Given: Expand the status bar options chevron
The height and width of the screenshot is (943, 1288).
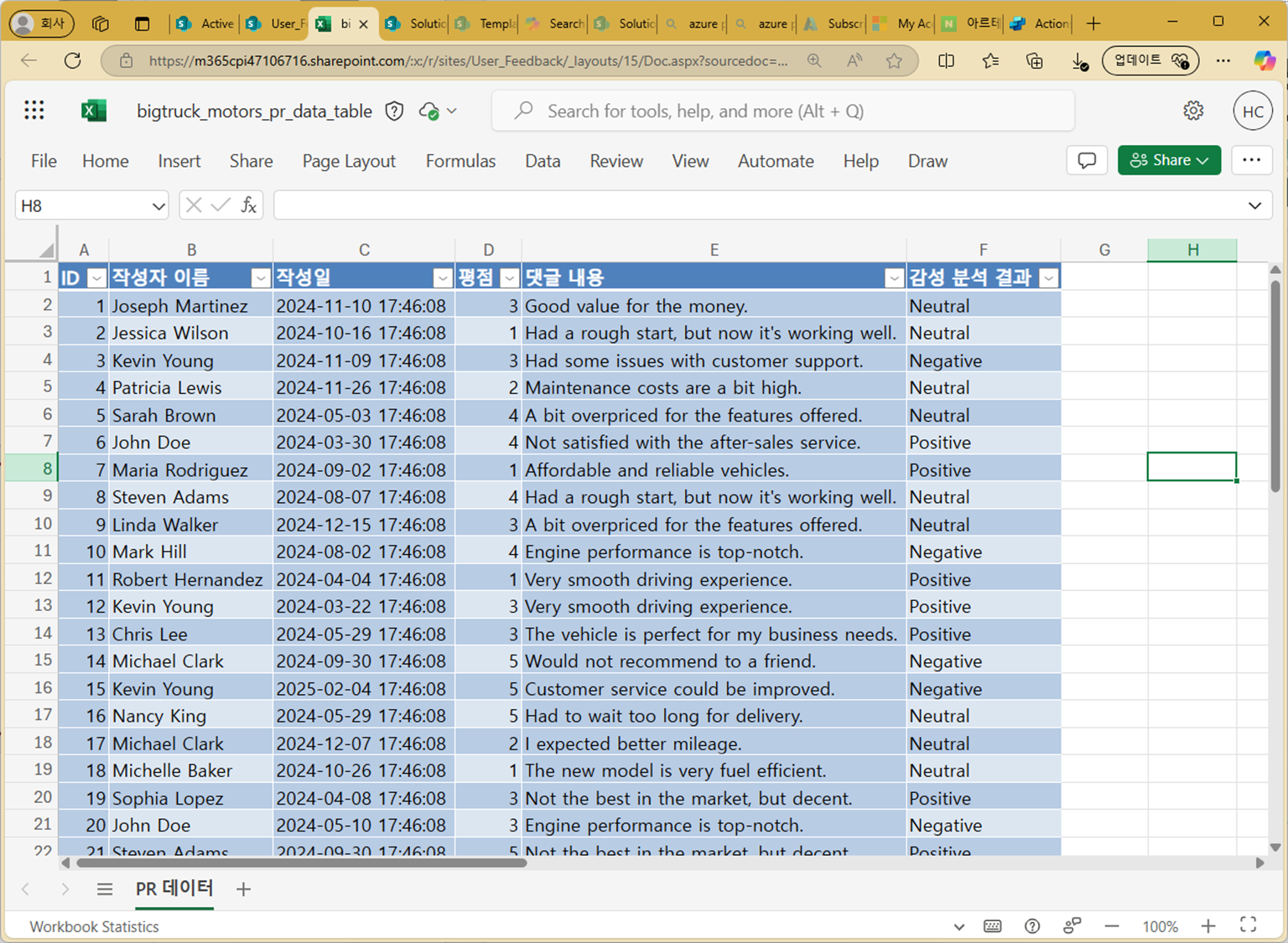Looking at the screenshot, I should 959,927.
